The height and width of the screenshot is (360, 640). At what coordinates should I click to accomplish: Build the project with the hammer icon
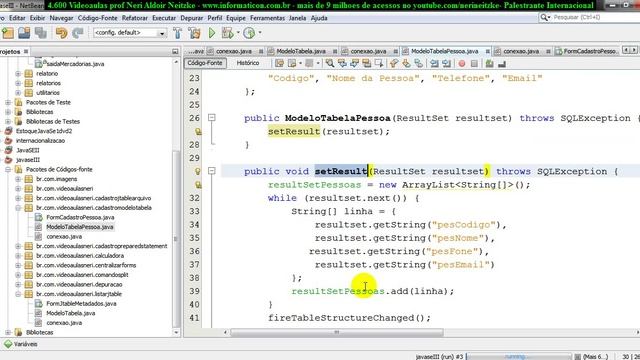pos(177,33)
